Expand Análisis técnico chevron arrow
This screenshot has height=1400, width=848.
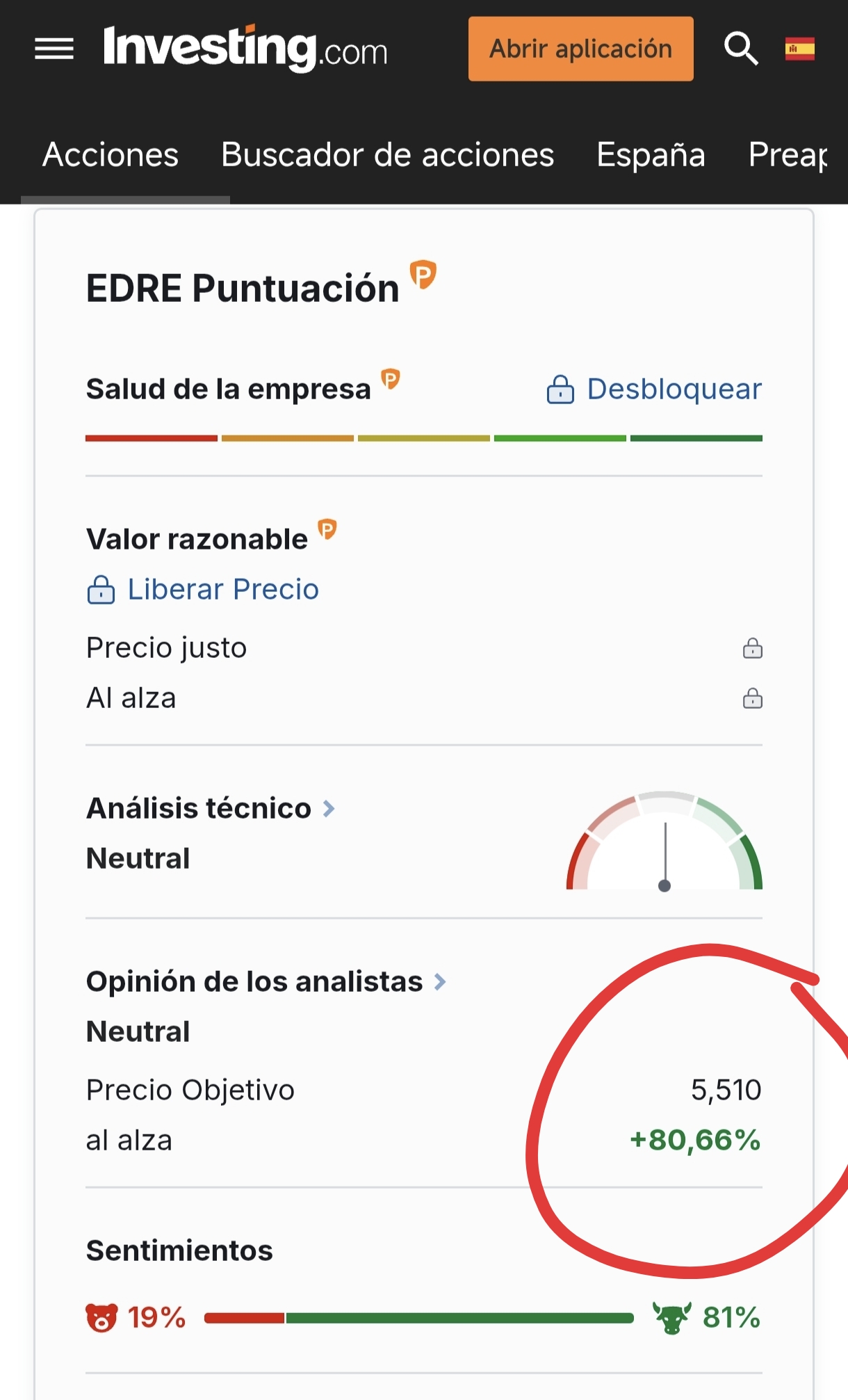point(329,808)
